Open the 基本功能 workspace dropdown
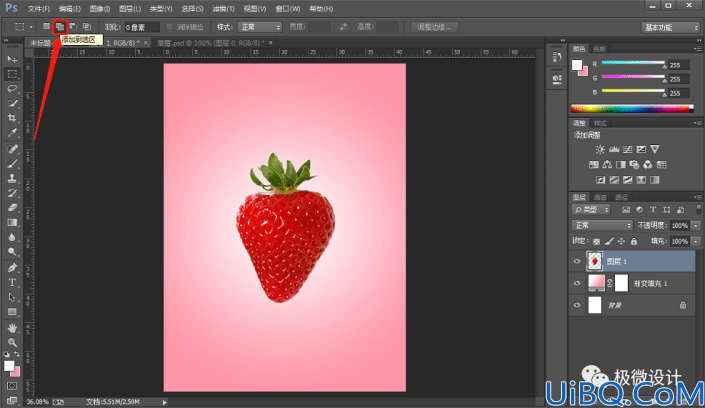705x408 pixels. click(x=670, y=27)
